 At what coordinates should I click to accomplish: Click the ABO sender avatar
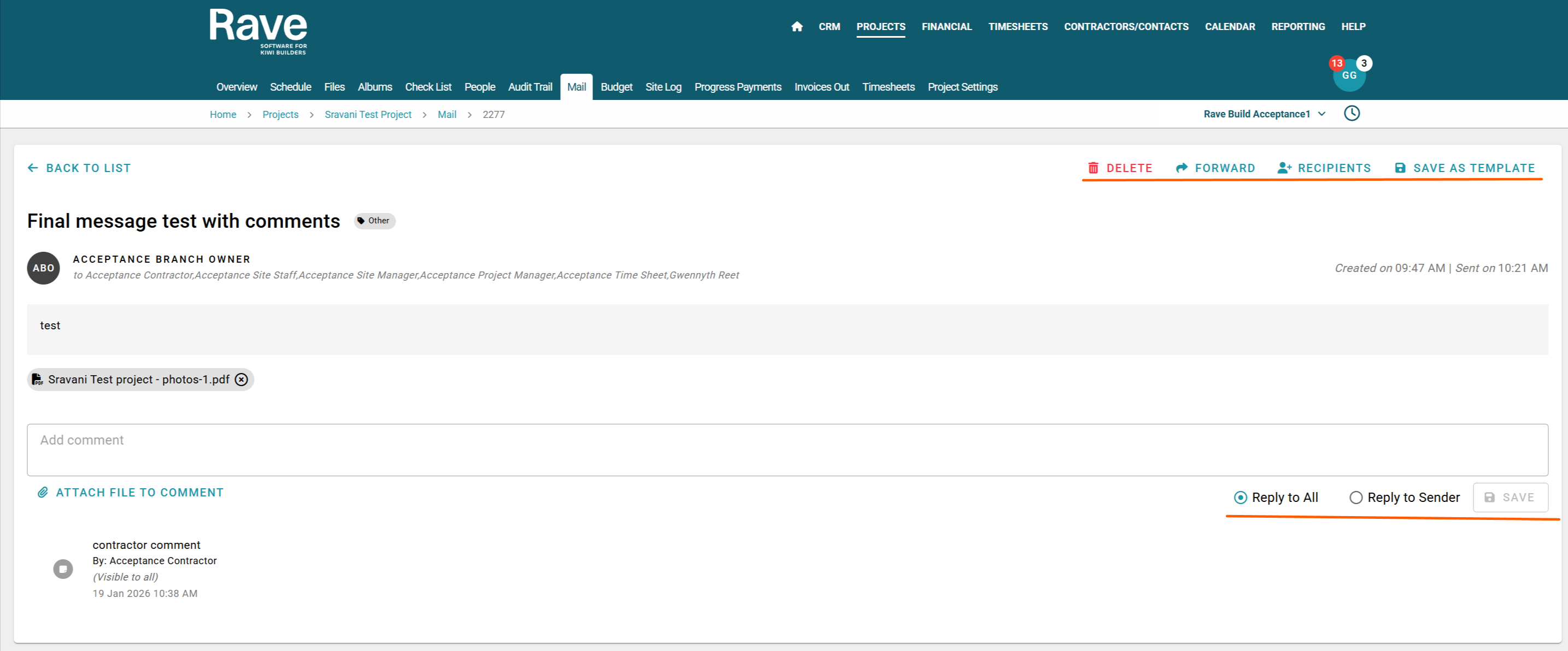43,268
